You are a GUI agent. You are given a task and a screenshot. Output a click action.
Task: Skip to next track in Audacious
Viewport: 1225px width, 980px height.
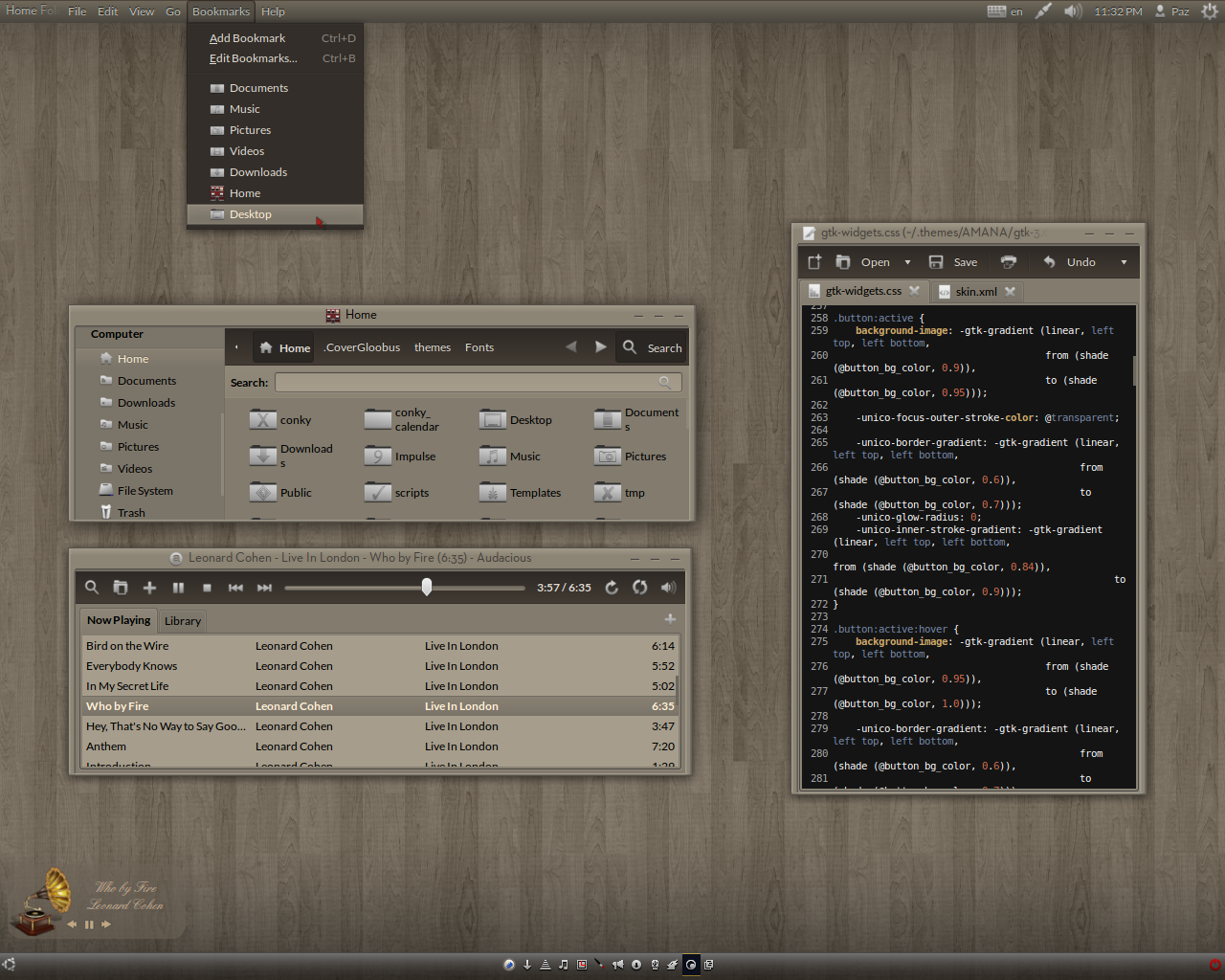pos(264,588)
